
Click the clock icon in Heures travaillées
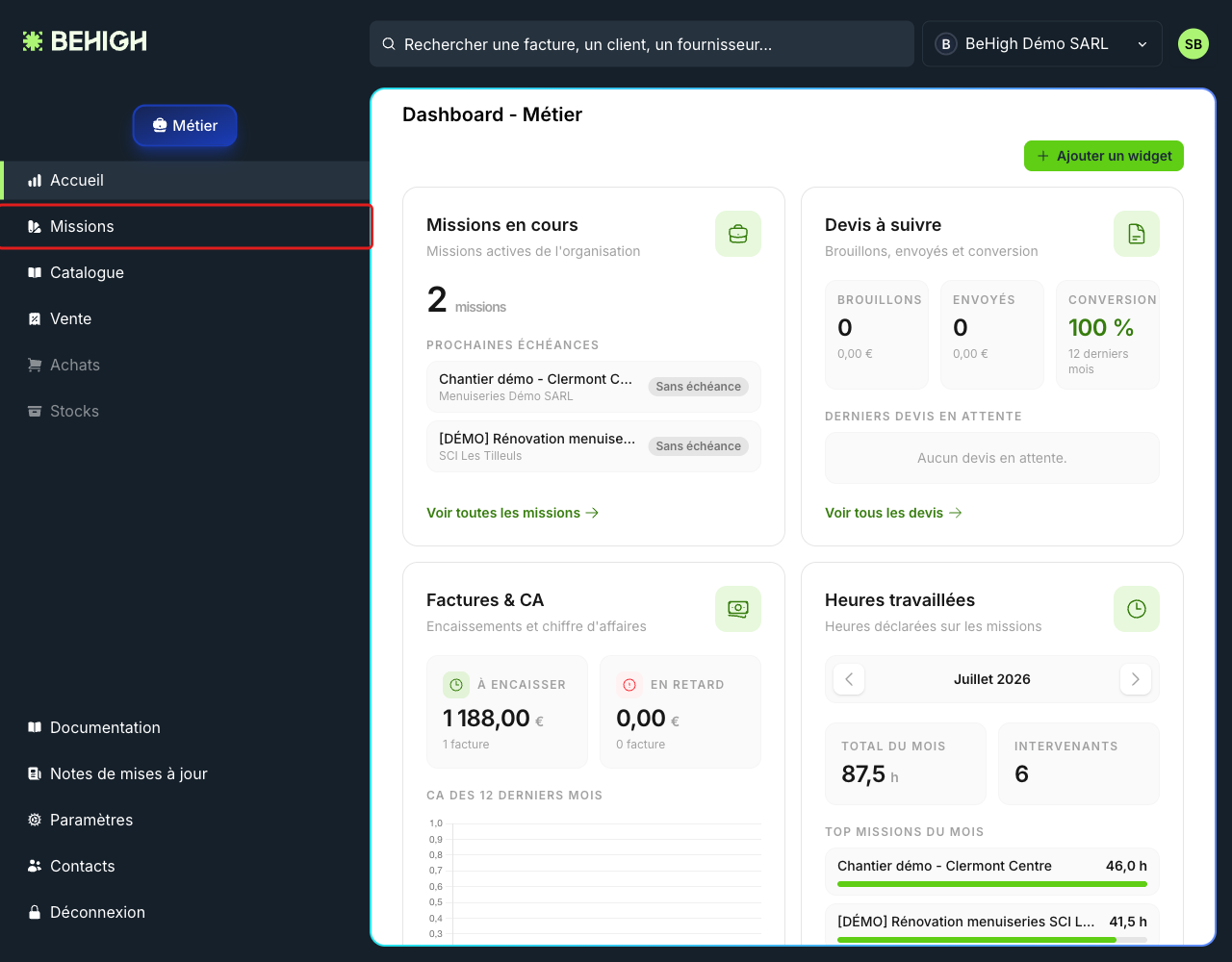tap(1137, 609)
